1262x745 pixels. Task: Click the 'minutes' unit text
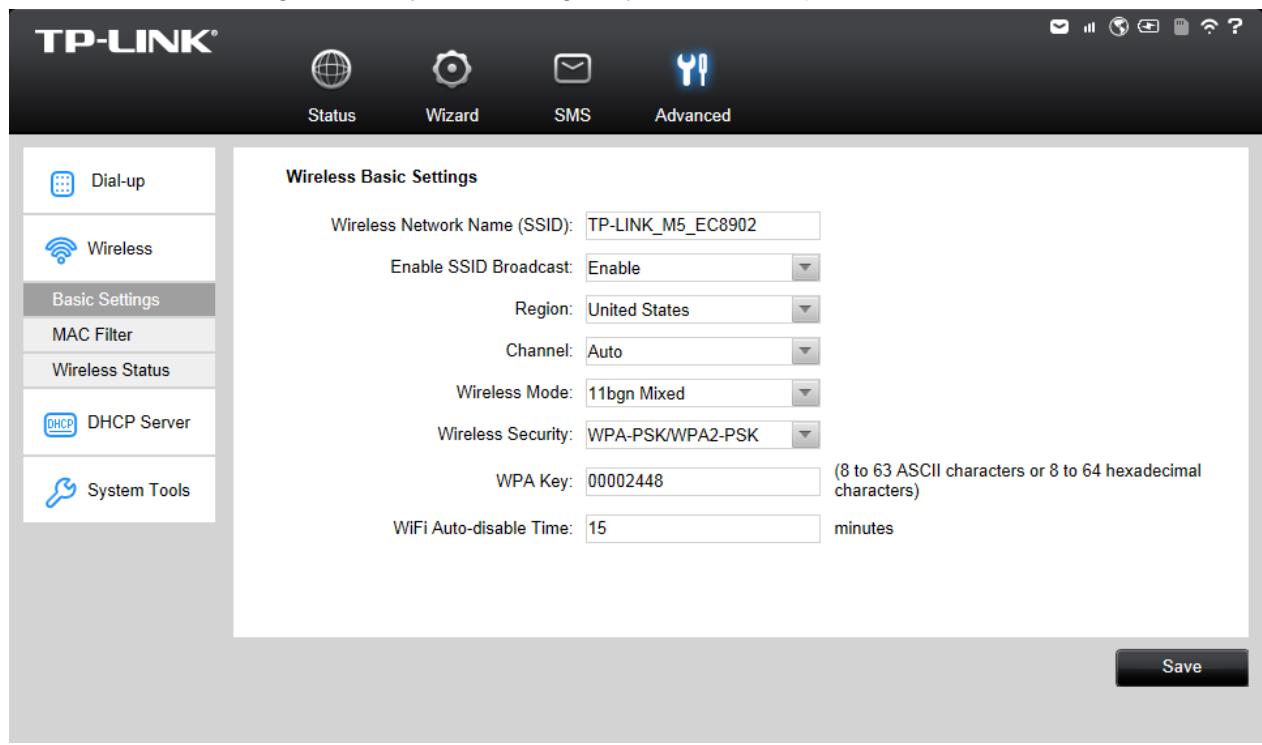(x=864, y=530)
